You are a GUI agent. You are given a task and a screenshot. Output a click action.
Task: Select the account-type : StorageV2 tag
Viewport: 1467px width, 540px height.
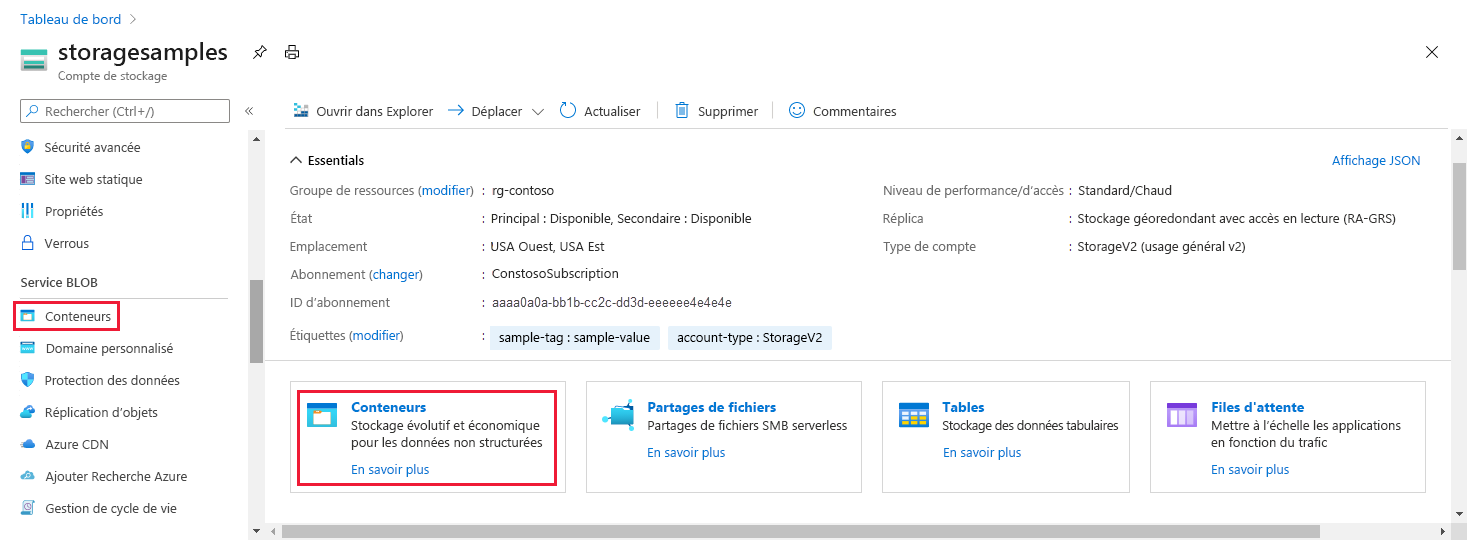tap(750, 338)
